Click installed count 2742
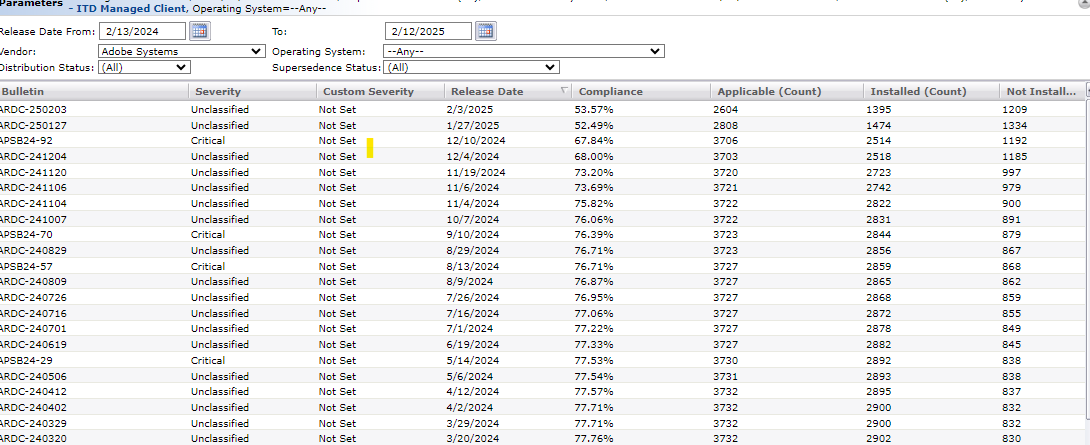 coord(879,188)
